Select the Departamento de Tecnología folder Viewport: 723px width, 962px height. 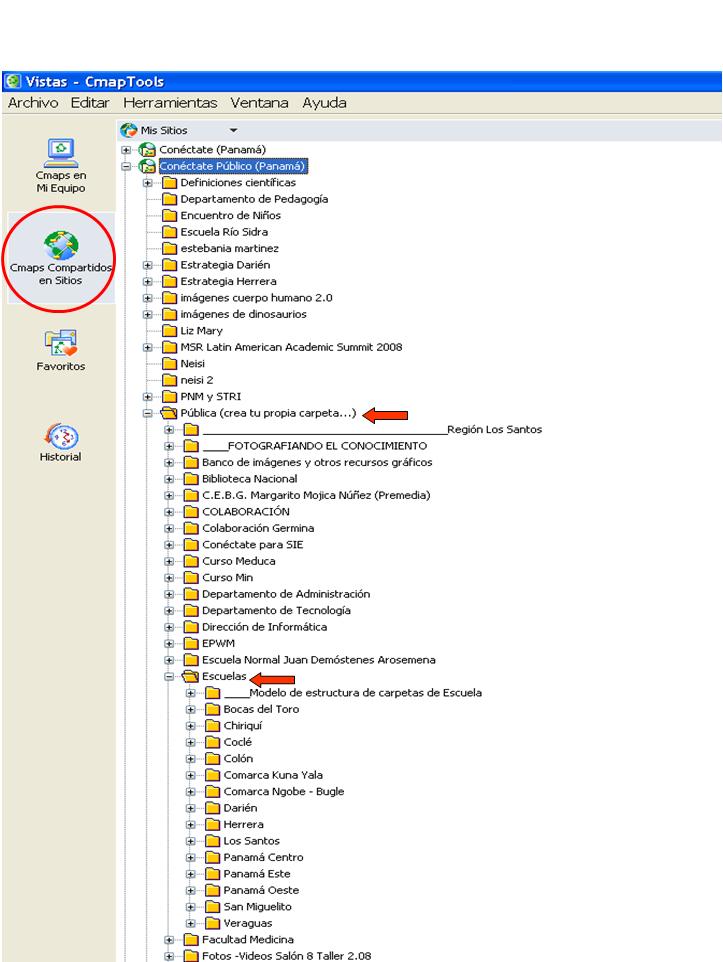point(275,610)
